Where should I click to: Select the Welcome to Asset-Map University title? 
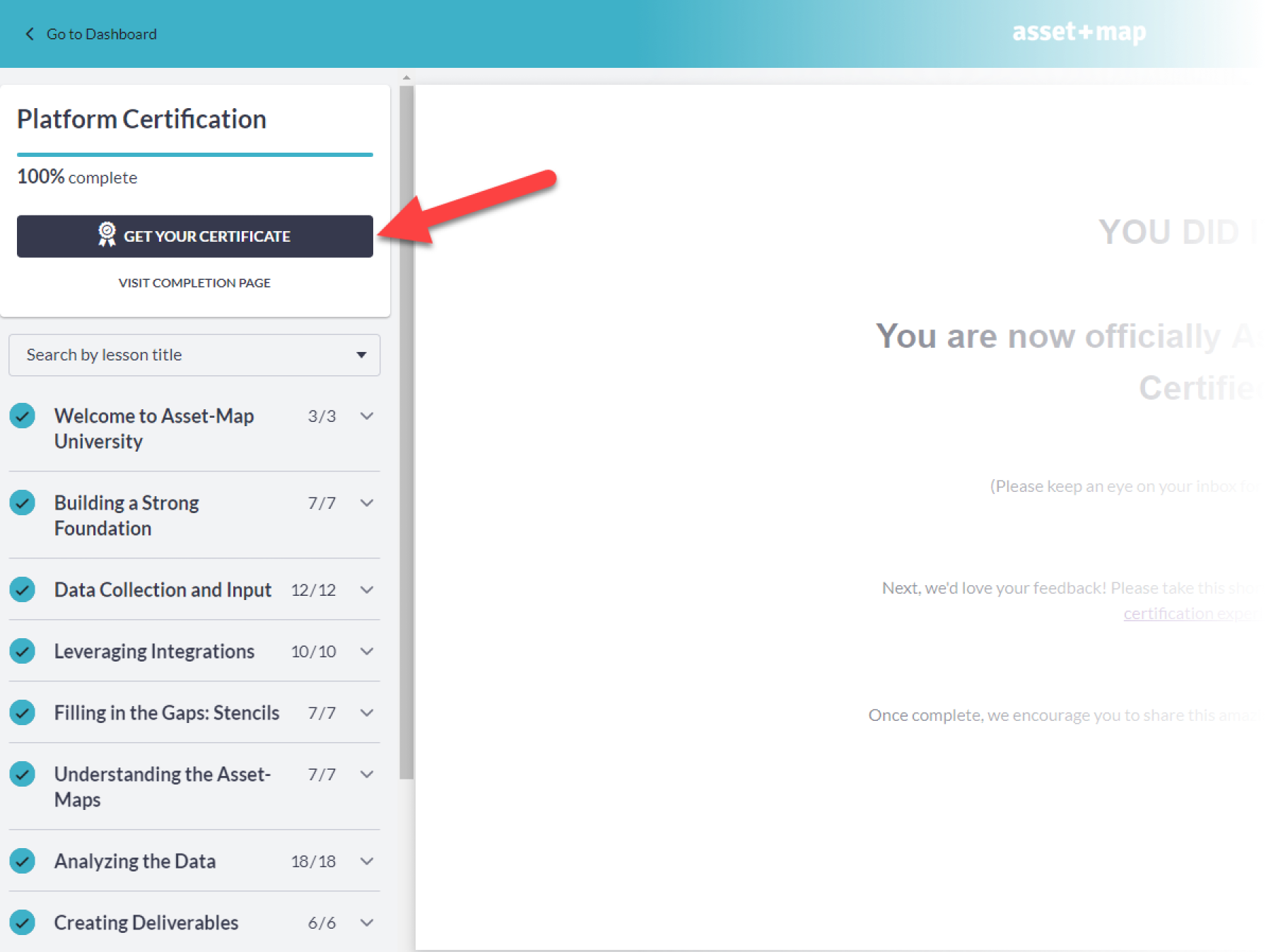[154, 428]
